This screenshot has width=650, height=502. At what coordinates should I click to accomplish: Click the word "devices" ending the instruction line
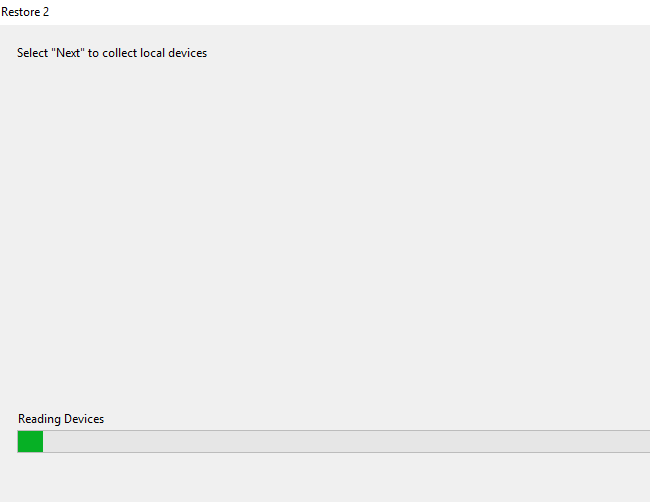(188, 53)
